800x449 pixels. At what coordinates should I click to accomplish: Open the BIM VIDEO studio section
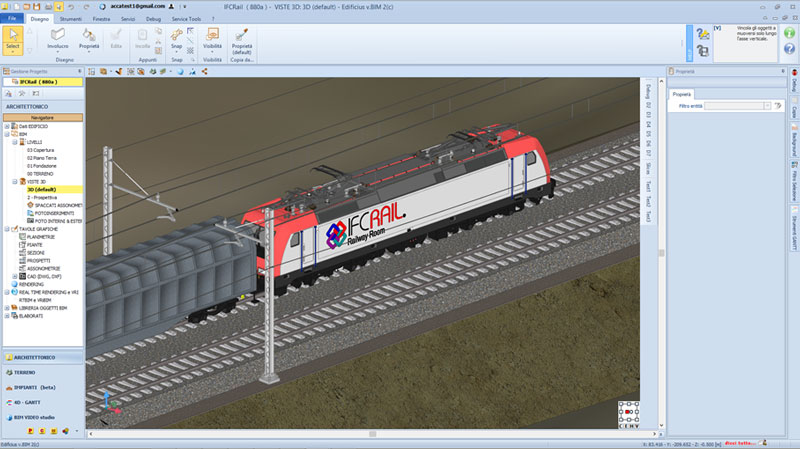(x=43, y=417)
